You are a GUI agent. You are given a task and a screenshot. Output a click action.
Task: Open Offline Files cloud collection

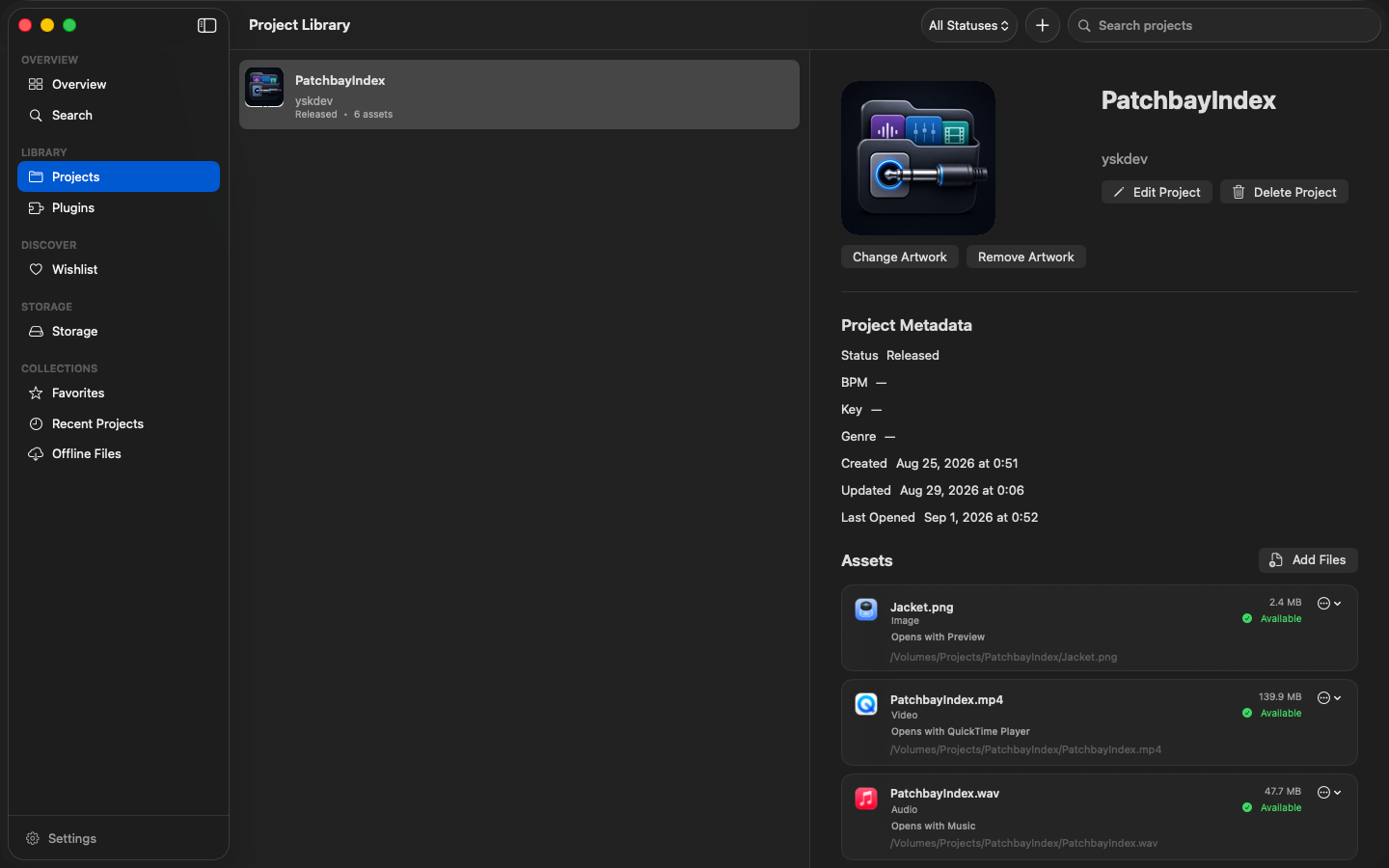pyautogui.click(x=119, y=454)
